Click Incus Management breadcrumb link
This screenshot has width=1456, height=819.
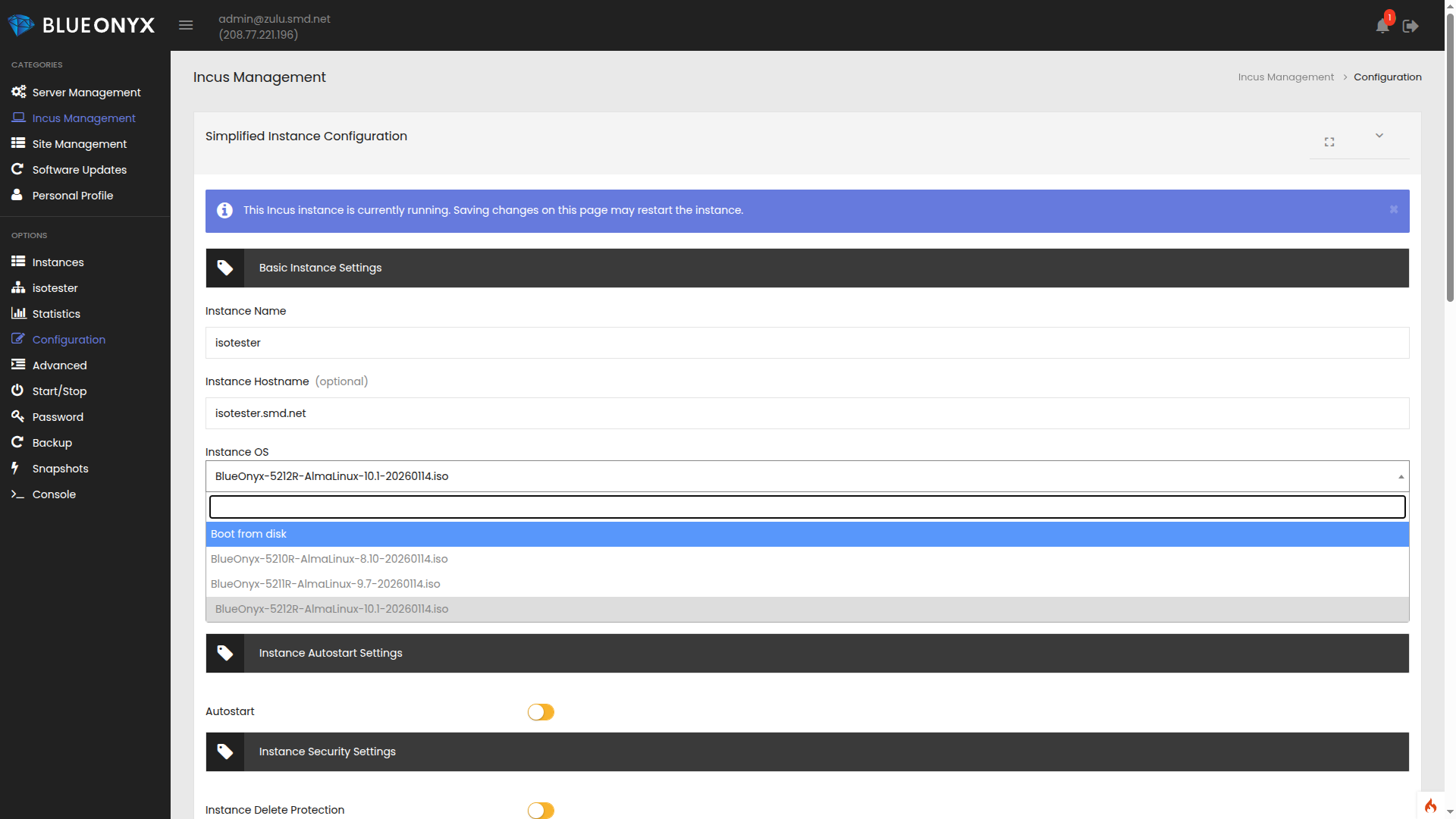pyautogui.click(x=1285, y=77)
